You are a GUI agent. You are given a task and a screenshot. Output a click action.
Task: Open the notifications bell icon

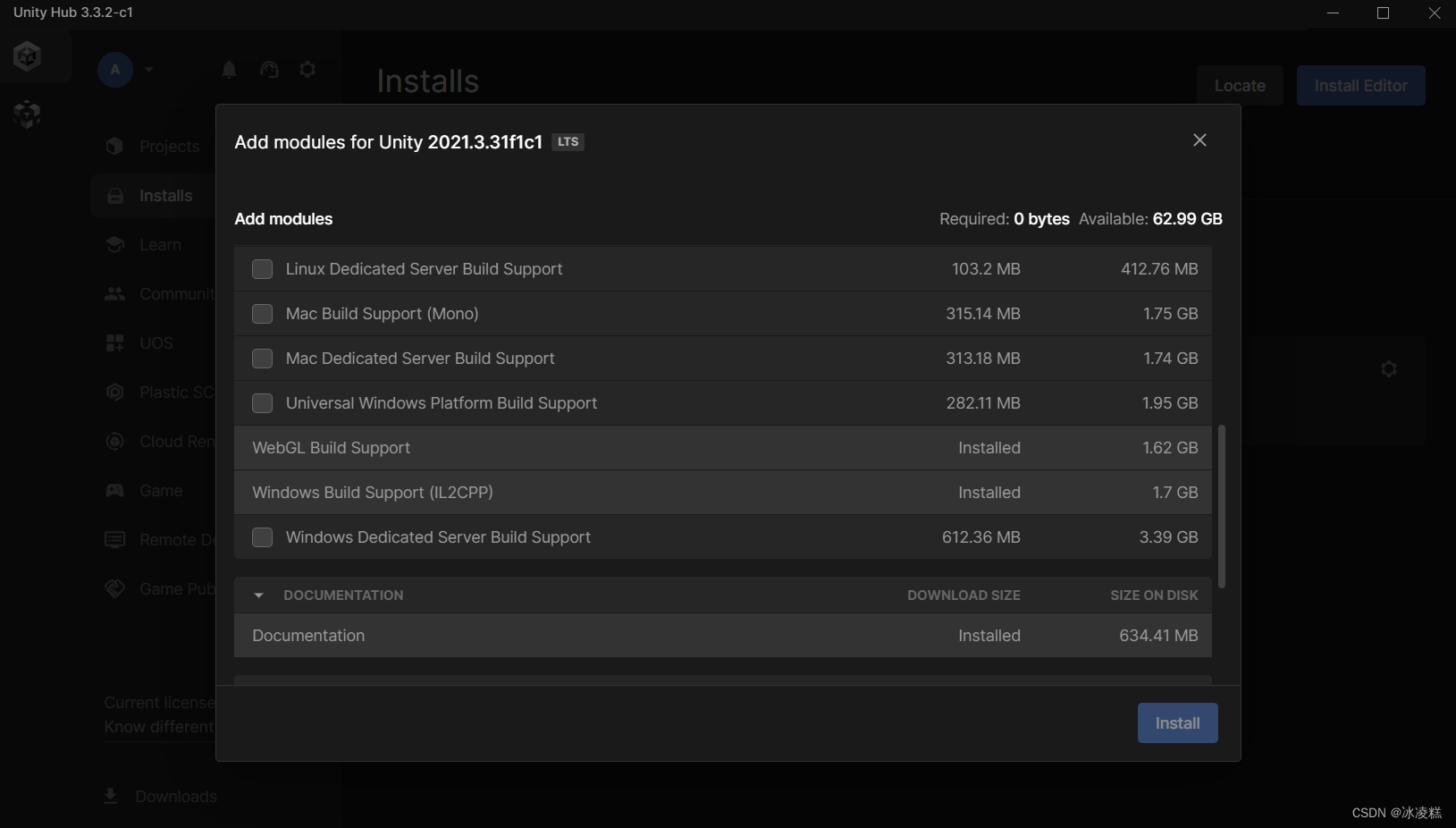(229, 70)
